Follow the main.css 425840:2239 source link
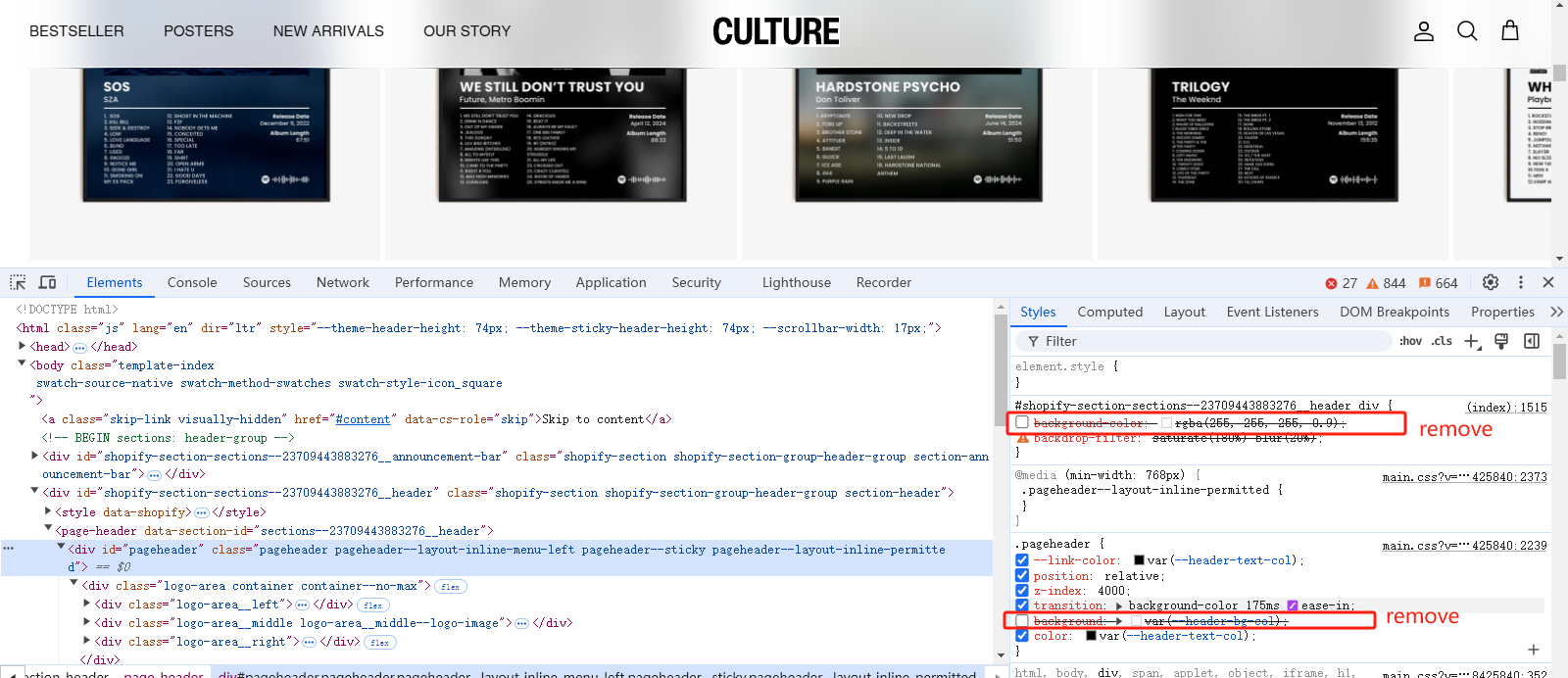Image resolution: width=1568 pixels, height=678 pixels. pyautogui.click(x=1464, y=546)
